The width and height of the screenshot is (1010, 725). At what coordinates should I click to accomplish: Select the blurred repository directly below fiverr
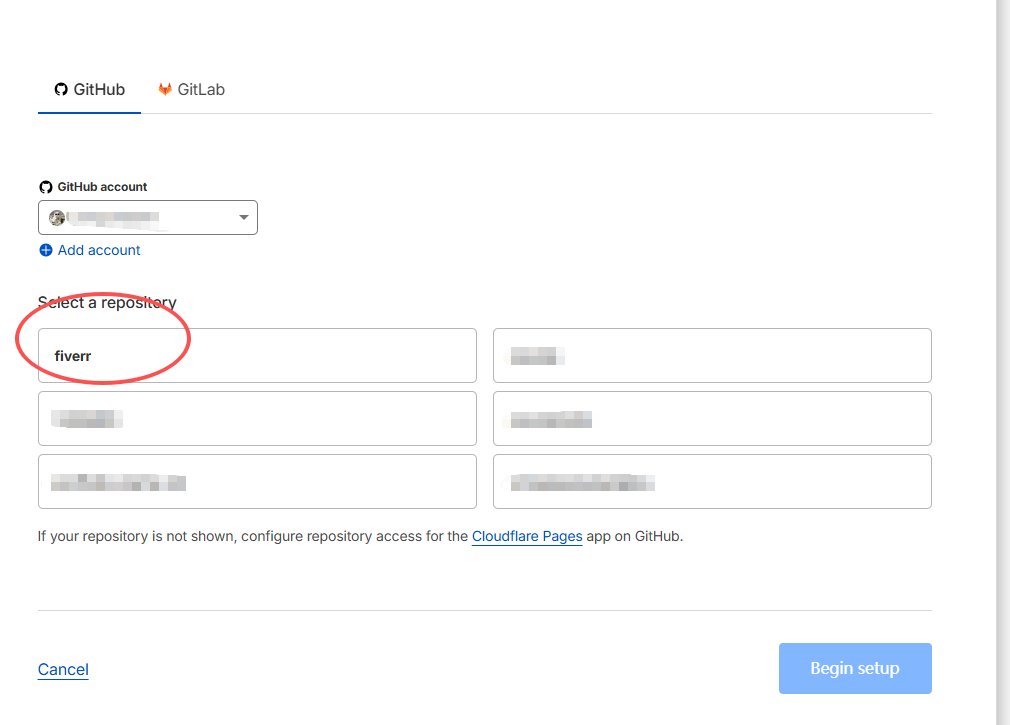(x=257, y=418)
